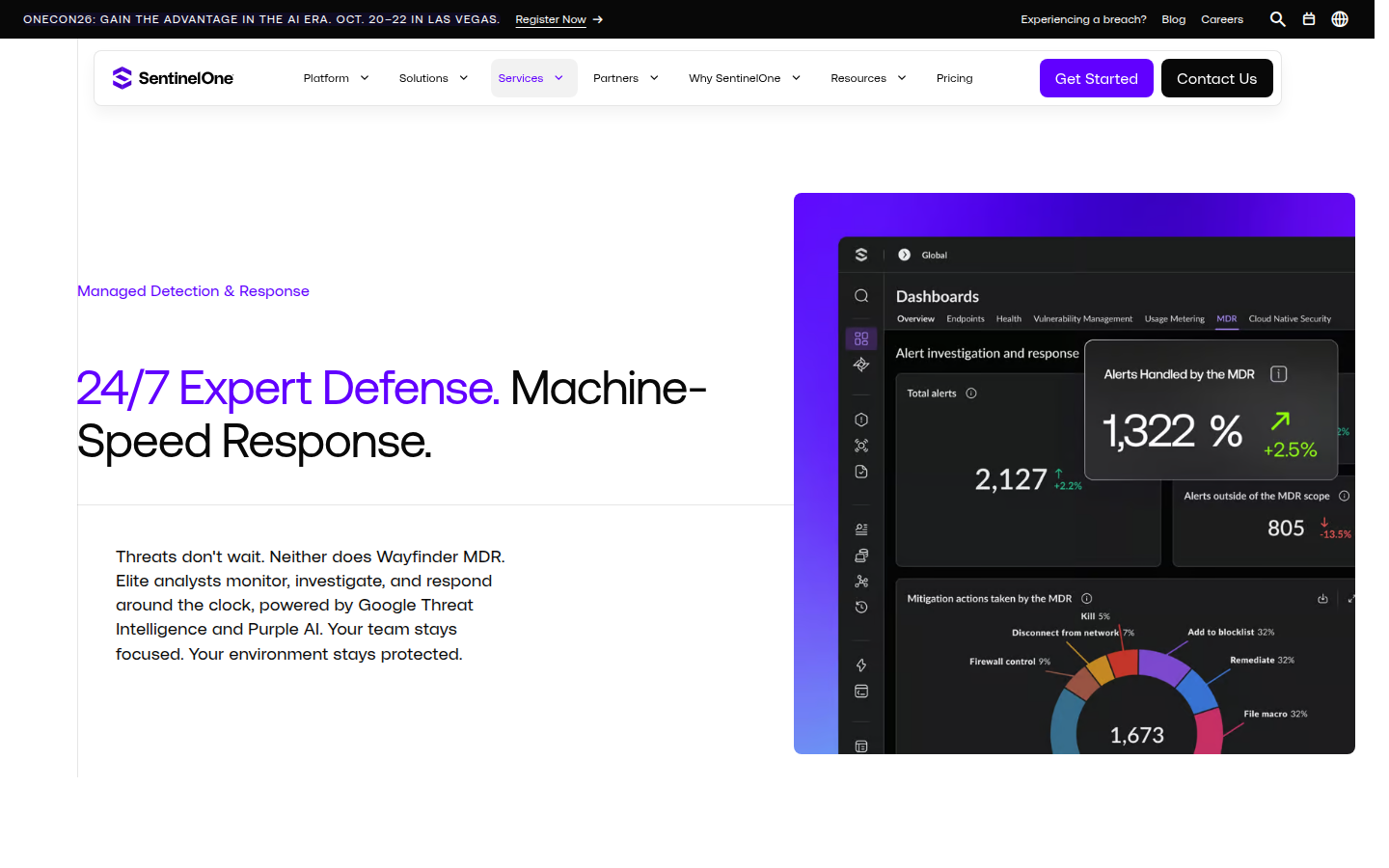
Task: Open the globe language selector
Action: 1340,19
